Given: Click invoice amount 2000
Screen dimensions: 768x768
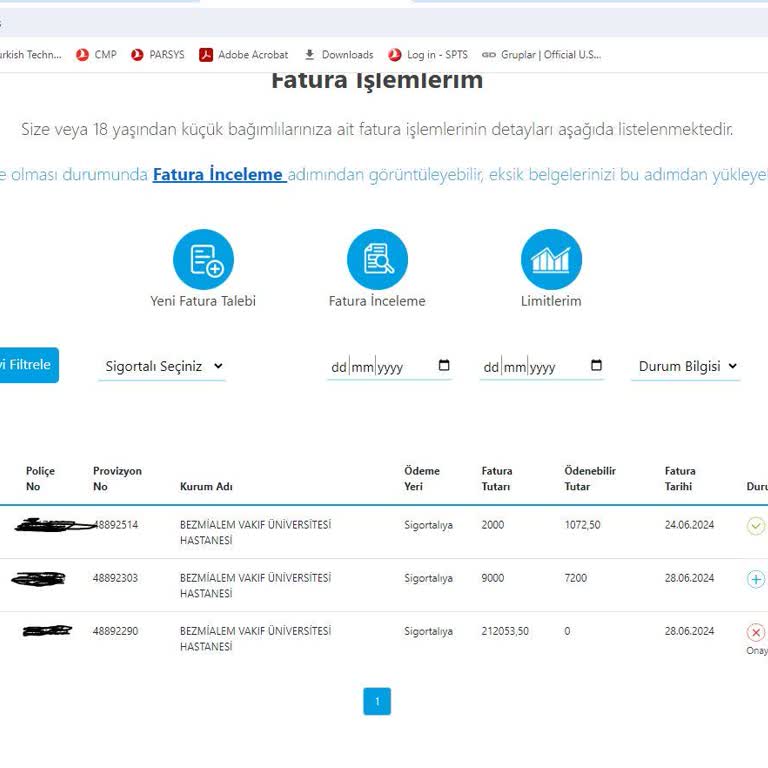Looking at the screenshot, I should [x=493, y=525].
